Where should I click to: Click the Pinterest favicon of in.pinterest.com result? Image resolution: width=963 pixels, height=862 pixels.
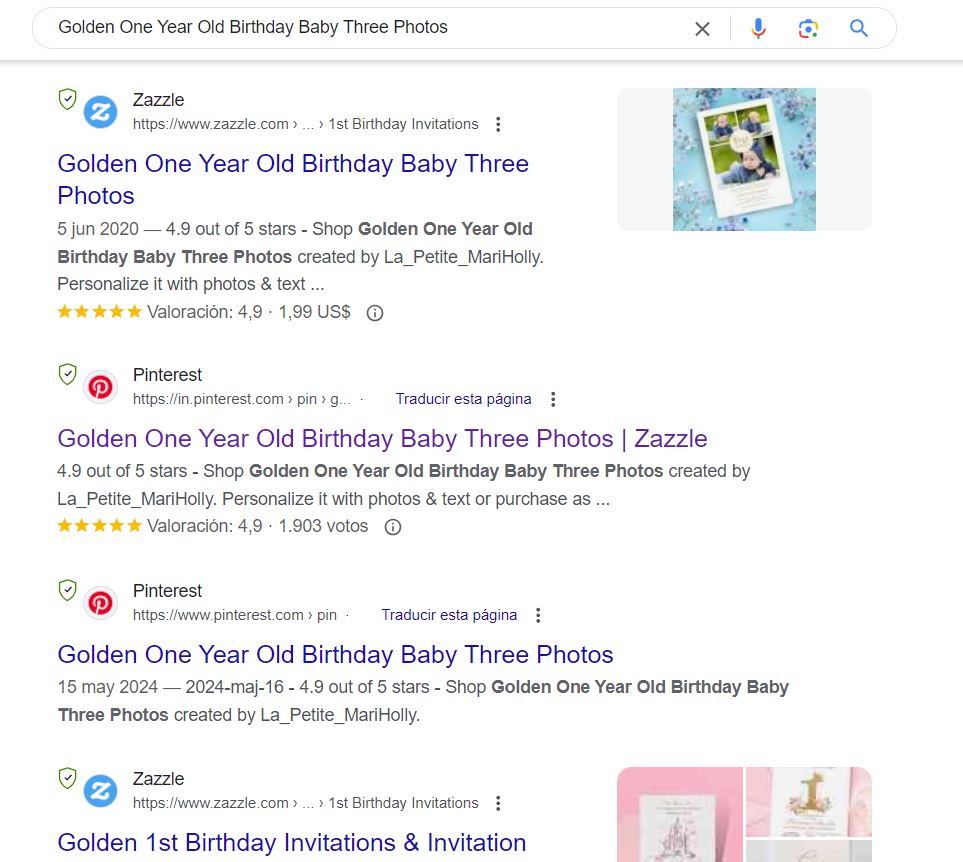click(101, 387)
